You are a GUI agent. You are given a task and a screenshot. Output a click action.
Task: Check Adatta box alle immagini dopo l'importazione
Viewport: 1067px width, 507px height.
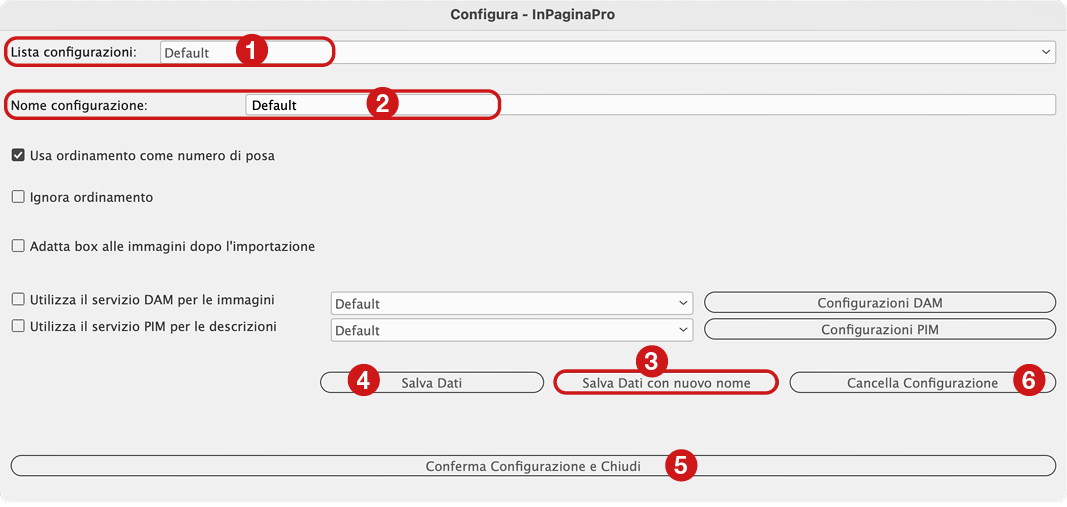pyautogui.click(x=18, y=246)
